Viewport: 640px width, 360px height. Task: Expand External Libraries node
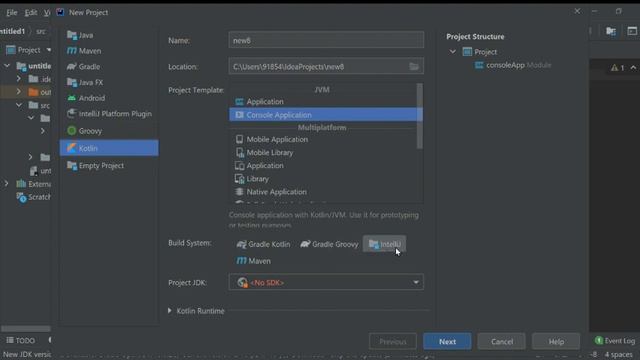pyautogui.click(x=7, y=184)
